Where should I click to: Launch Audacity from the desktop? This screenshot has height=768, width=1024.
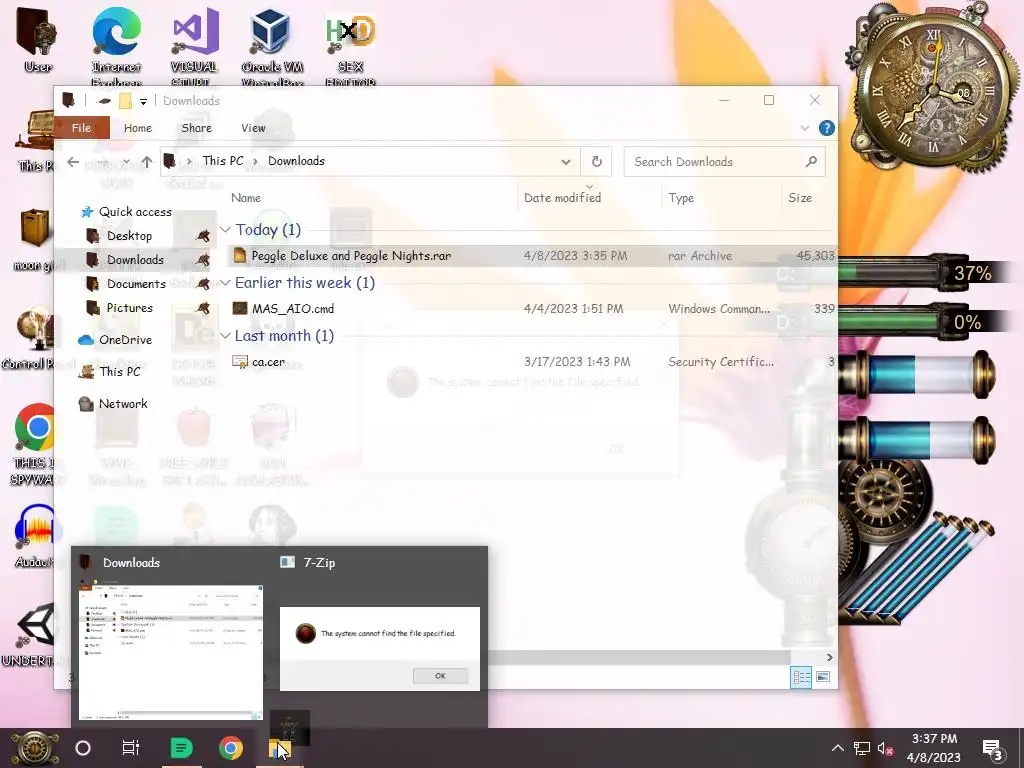click(x=37, y=536)
